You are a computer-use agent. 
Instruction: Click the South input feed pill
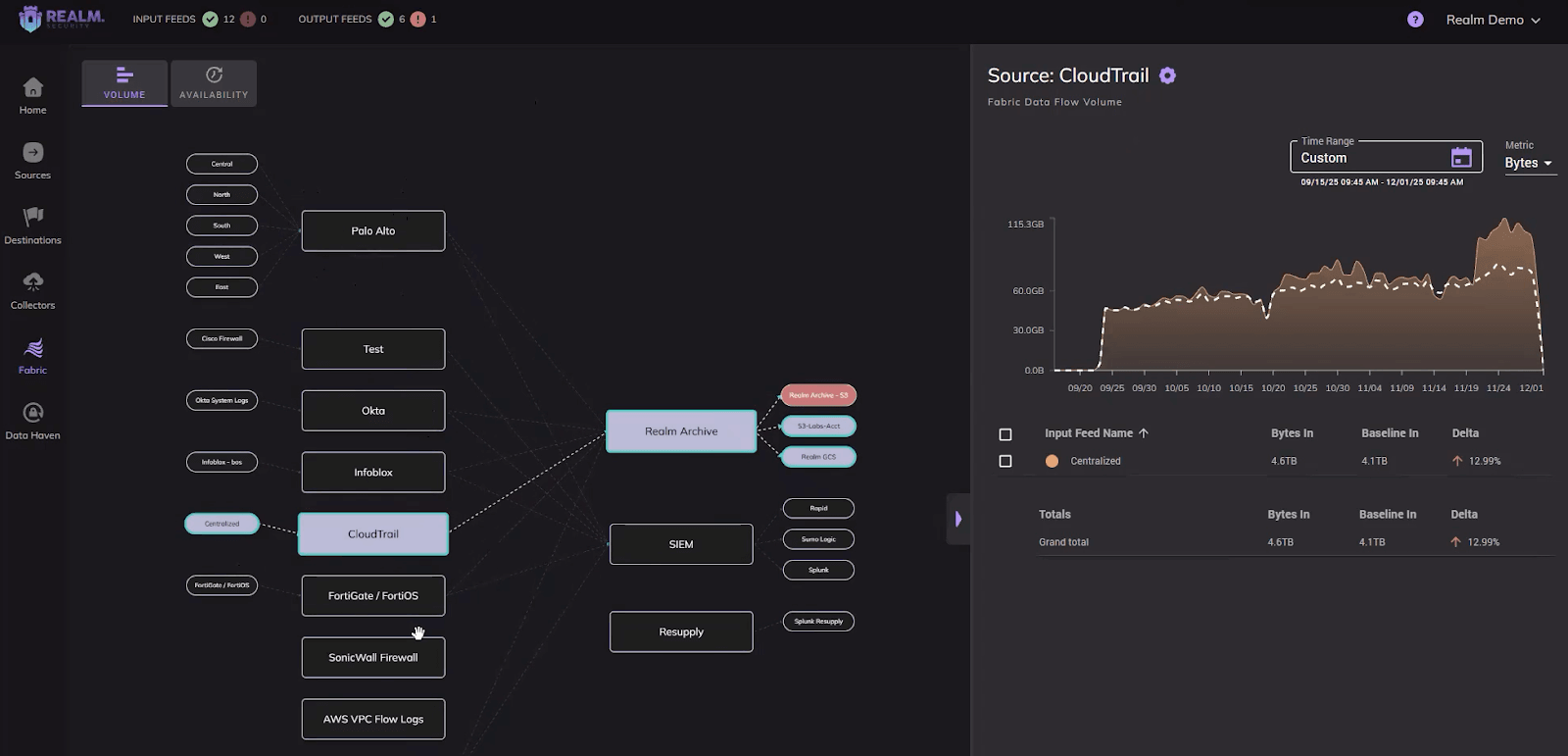pos(222,226)
